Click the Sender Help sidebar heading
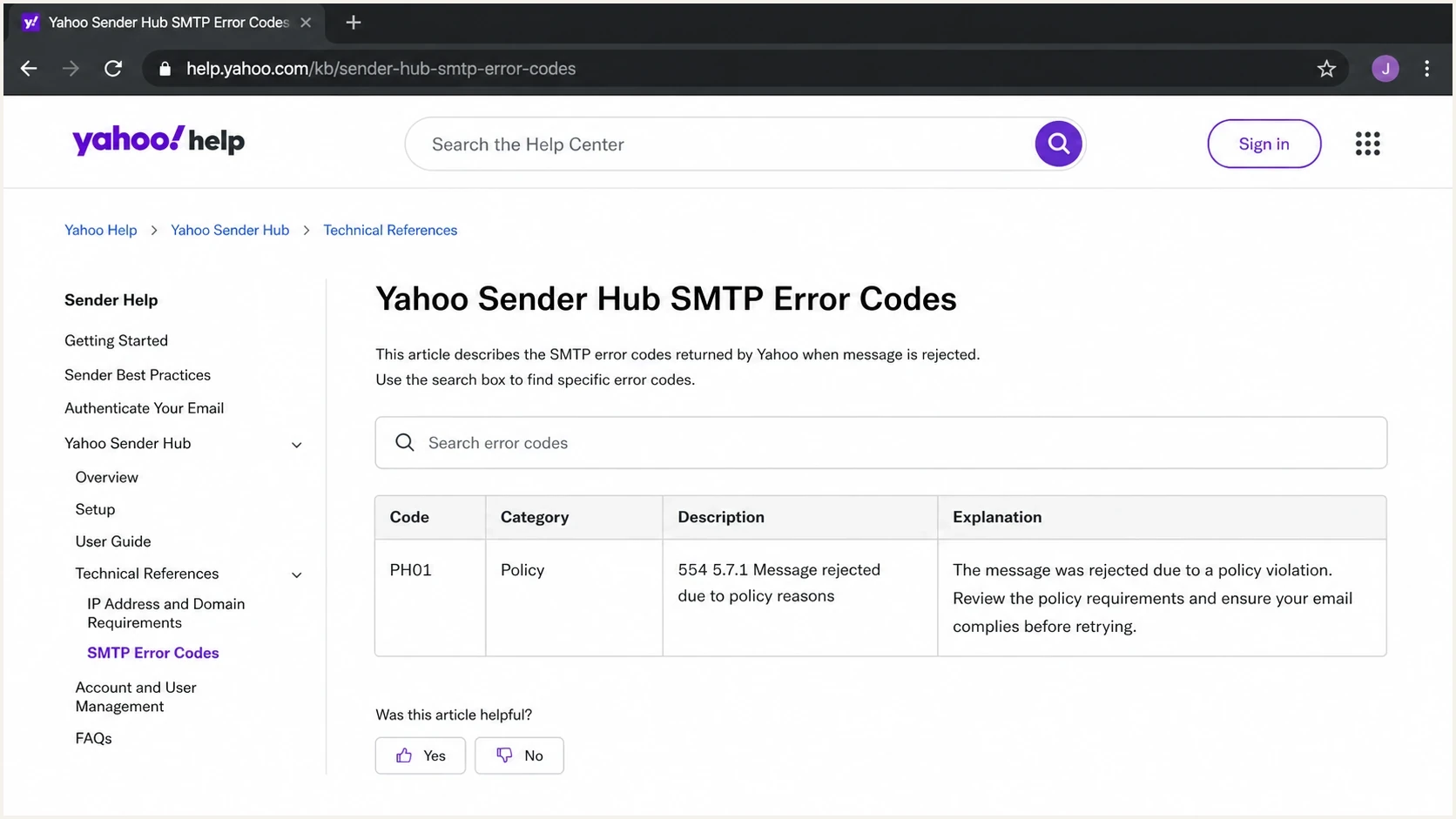The width and height of the screenshot is (1456, 819). [111, 300]
